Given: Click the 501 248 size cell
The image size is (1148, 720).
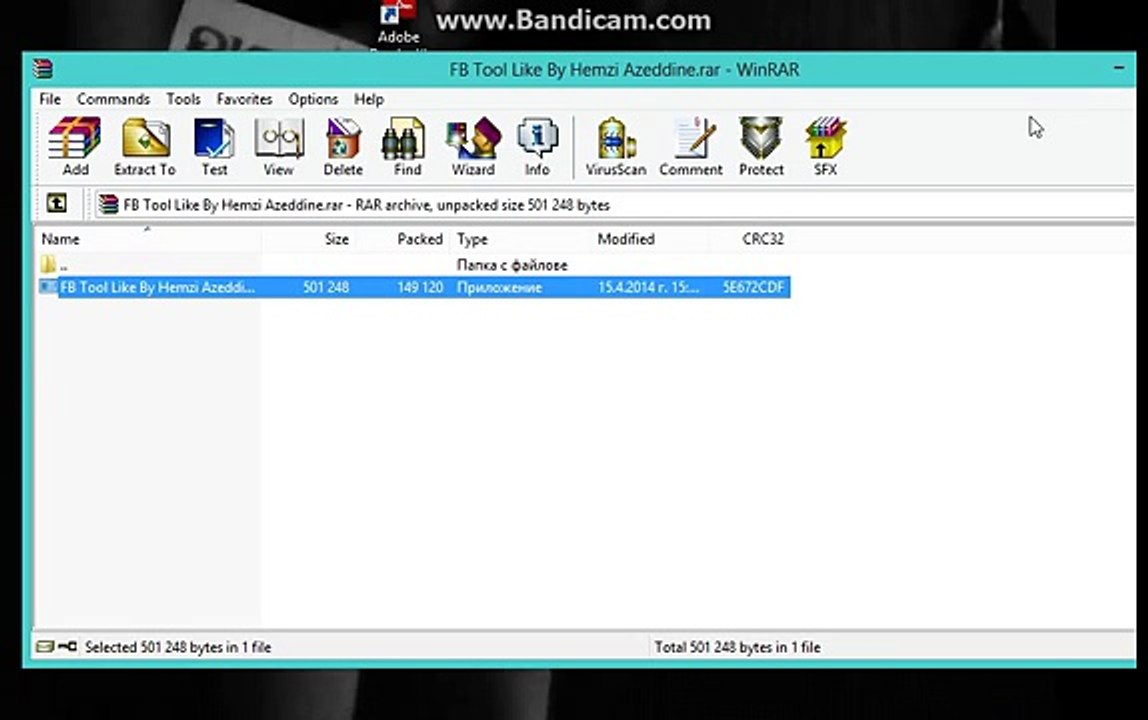Looking at the screenshot, I should (x=326, y=287).
